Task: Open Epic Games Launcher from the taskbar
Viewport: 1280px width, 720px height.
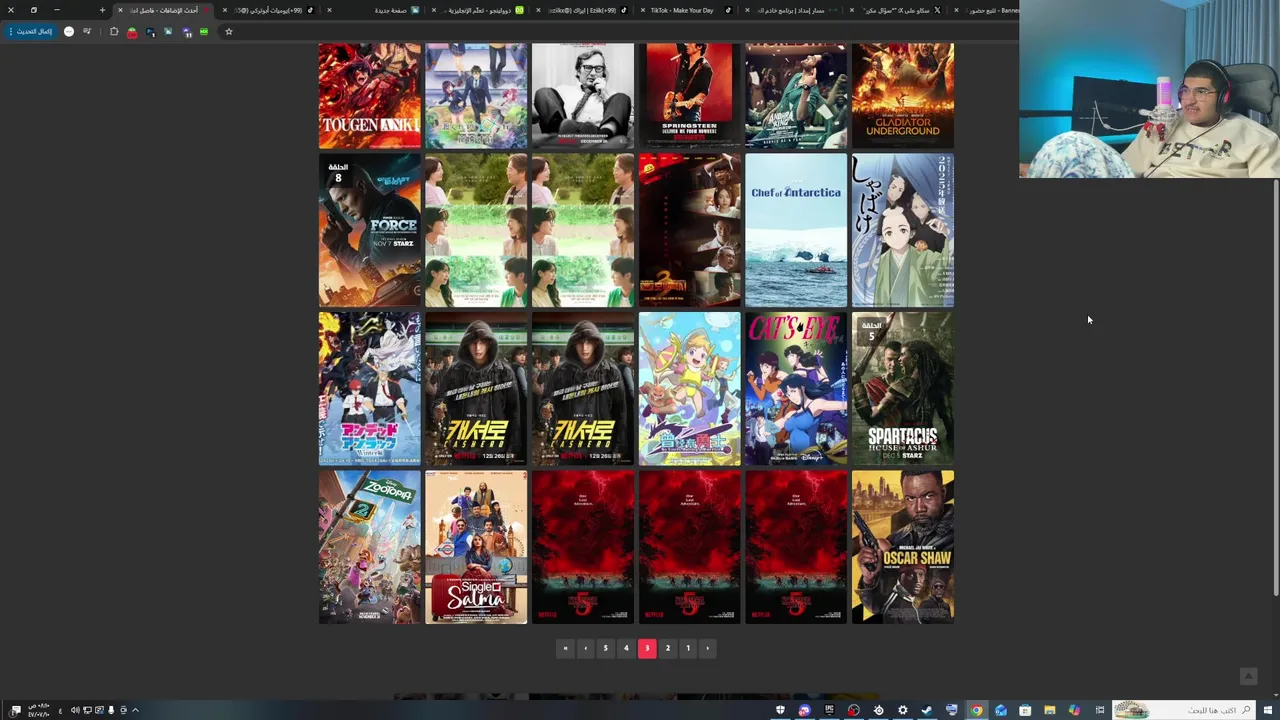Action: coord(829,710)
